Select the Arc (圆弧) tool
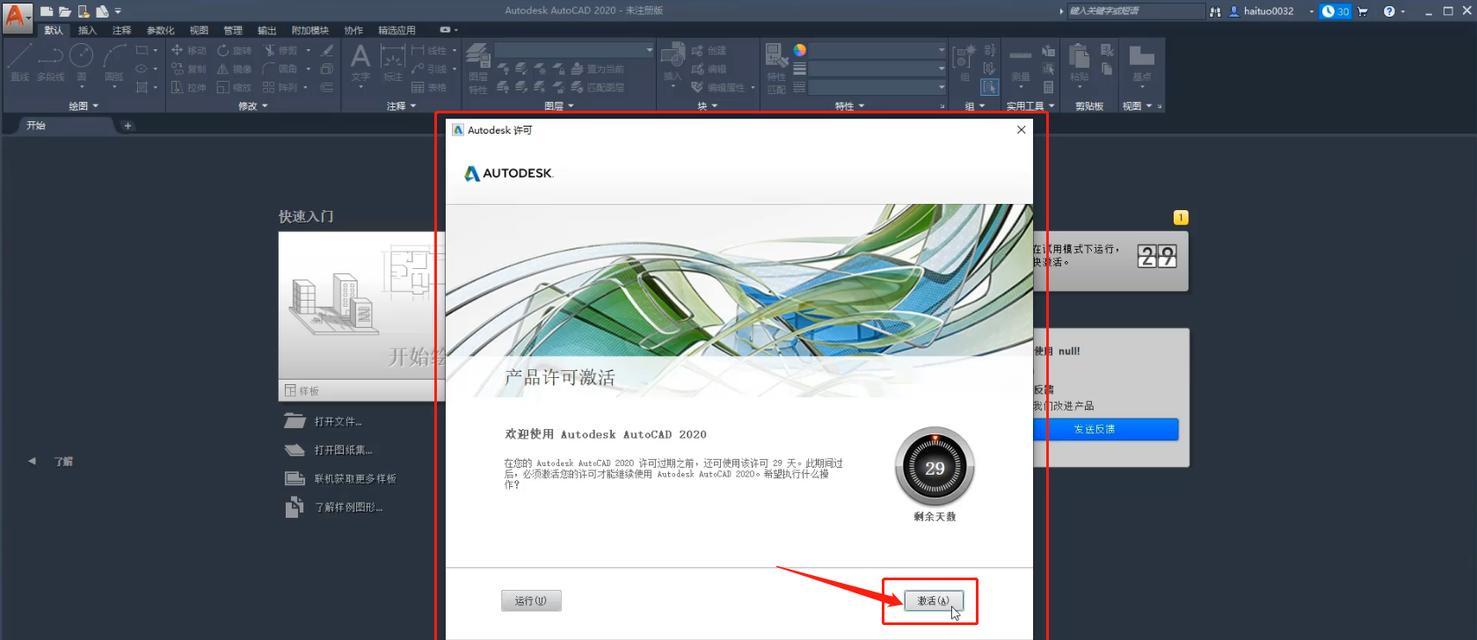 point(114,63)
